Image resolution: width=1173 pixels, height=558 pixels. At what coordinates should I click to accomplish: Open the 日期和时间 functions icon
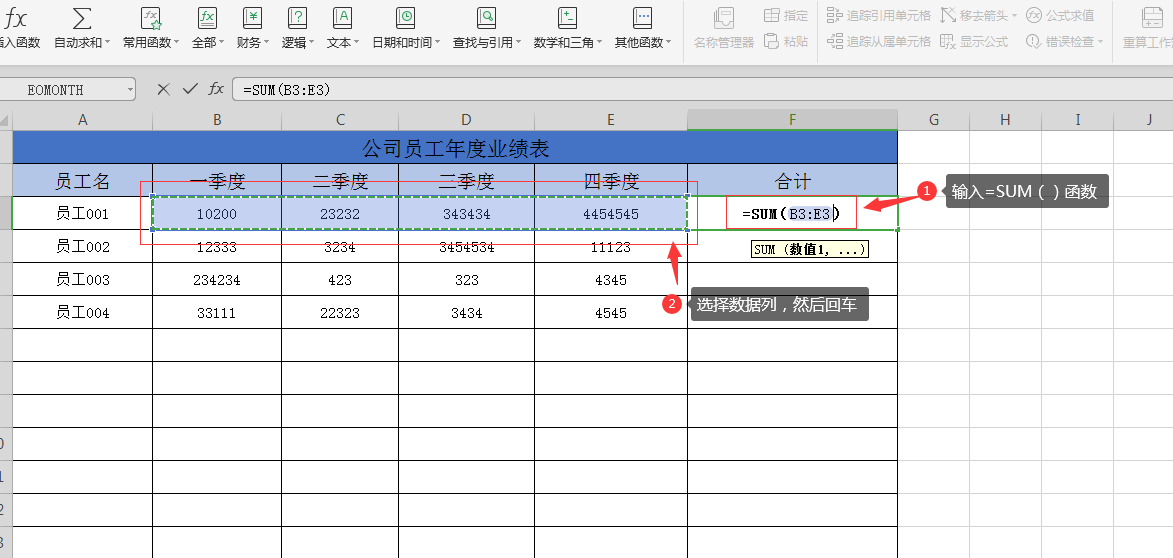[x=405, y=19]
